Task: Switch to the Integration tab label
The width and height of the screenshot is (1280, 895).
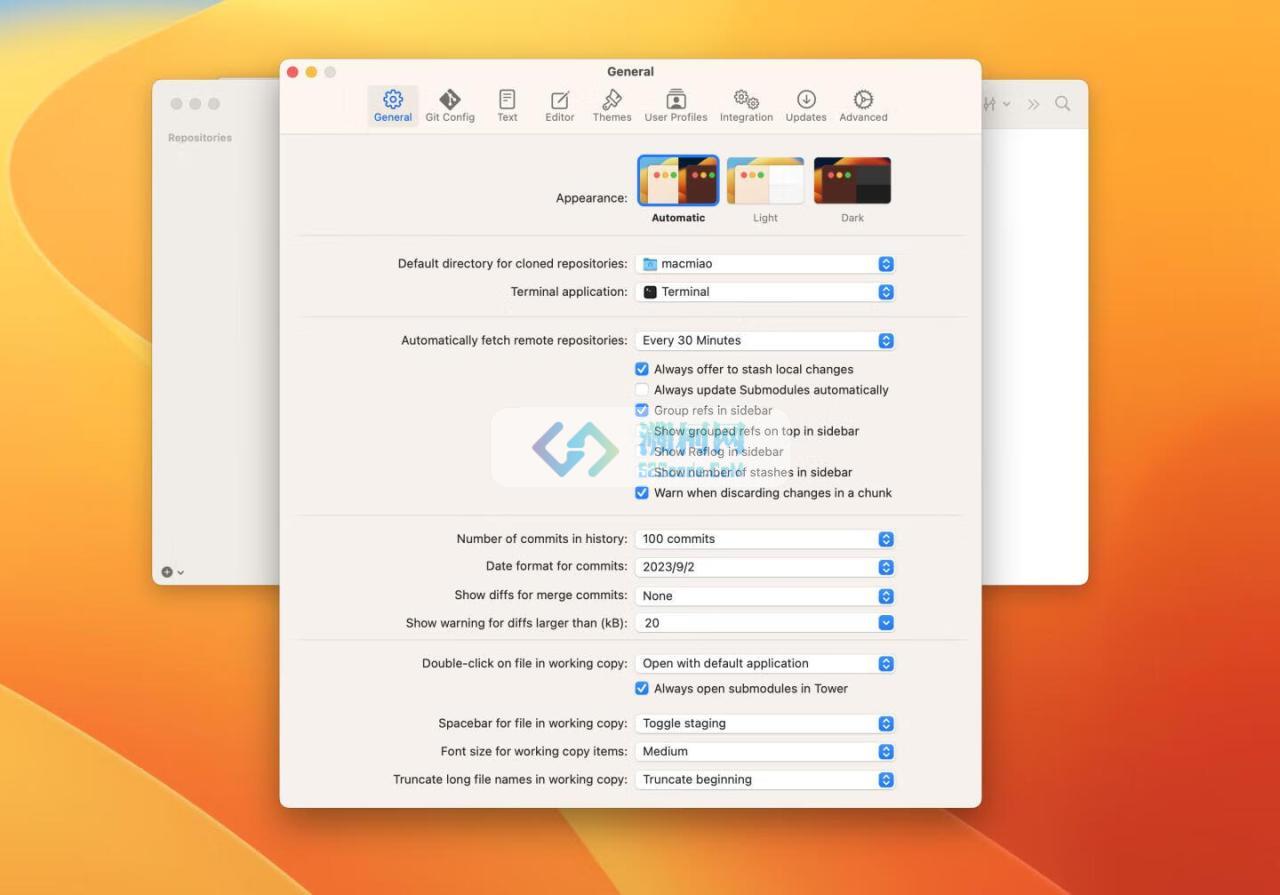Action: point(746,117)
